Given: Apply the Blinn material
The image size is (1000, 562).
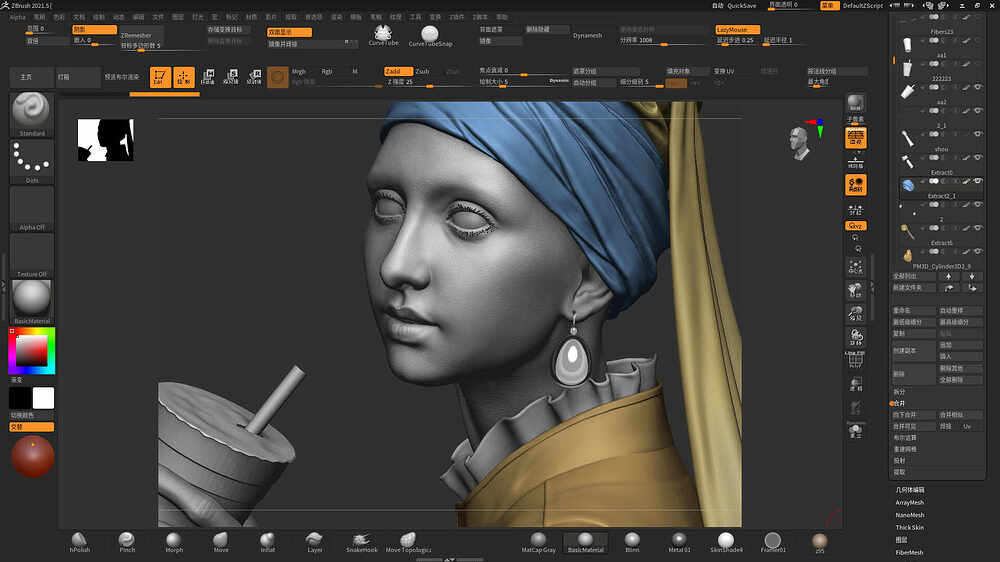Looking at the screenshot, I should pos(632,542).
